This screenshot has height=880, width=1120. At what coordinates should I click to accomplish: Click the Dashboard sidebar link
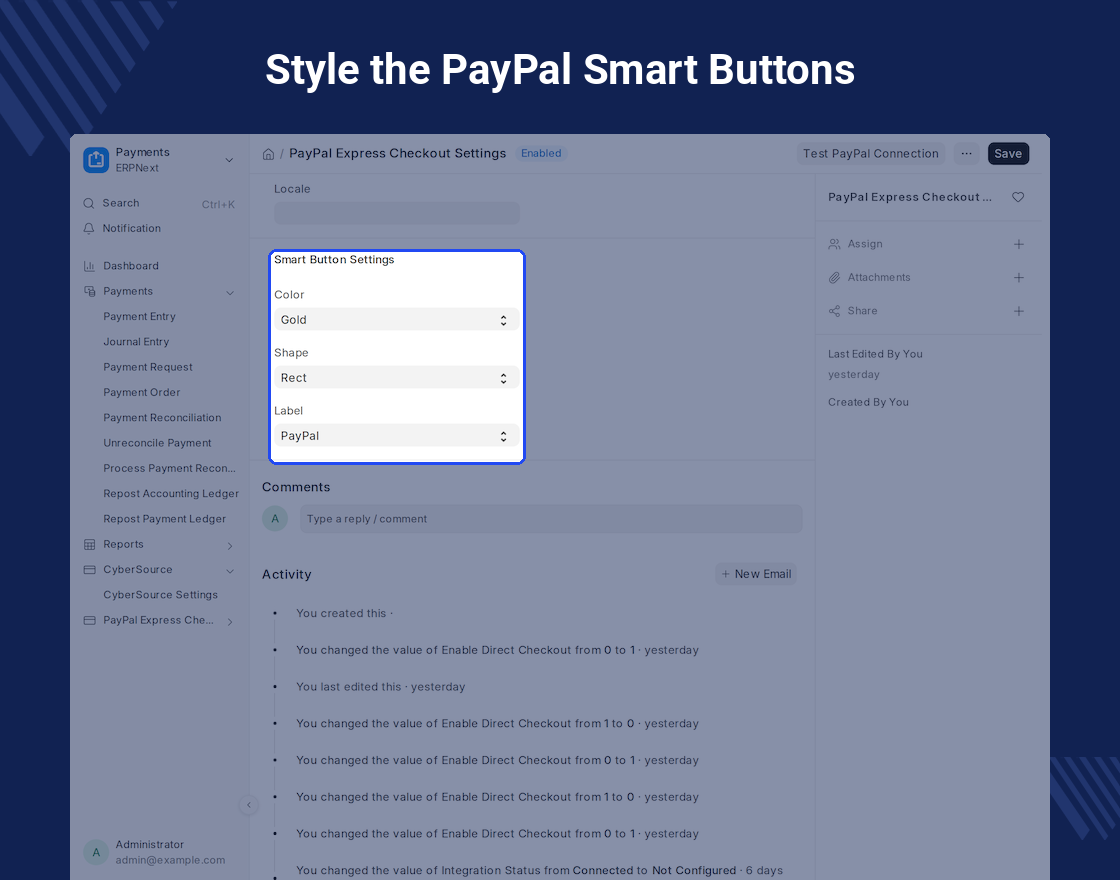pyautogui.click(x=131, y=266)
